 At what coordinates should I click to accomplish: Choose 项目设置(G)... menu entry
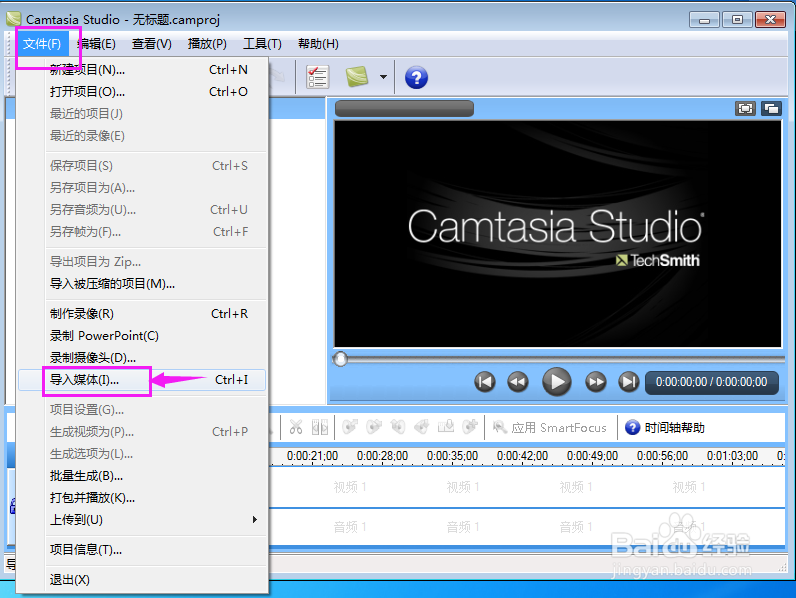point(142,410)
